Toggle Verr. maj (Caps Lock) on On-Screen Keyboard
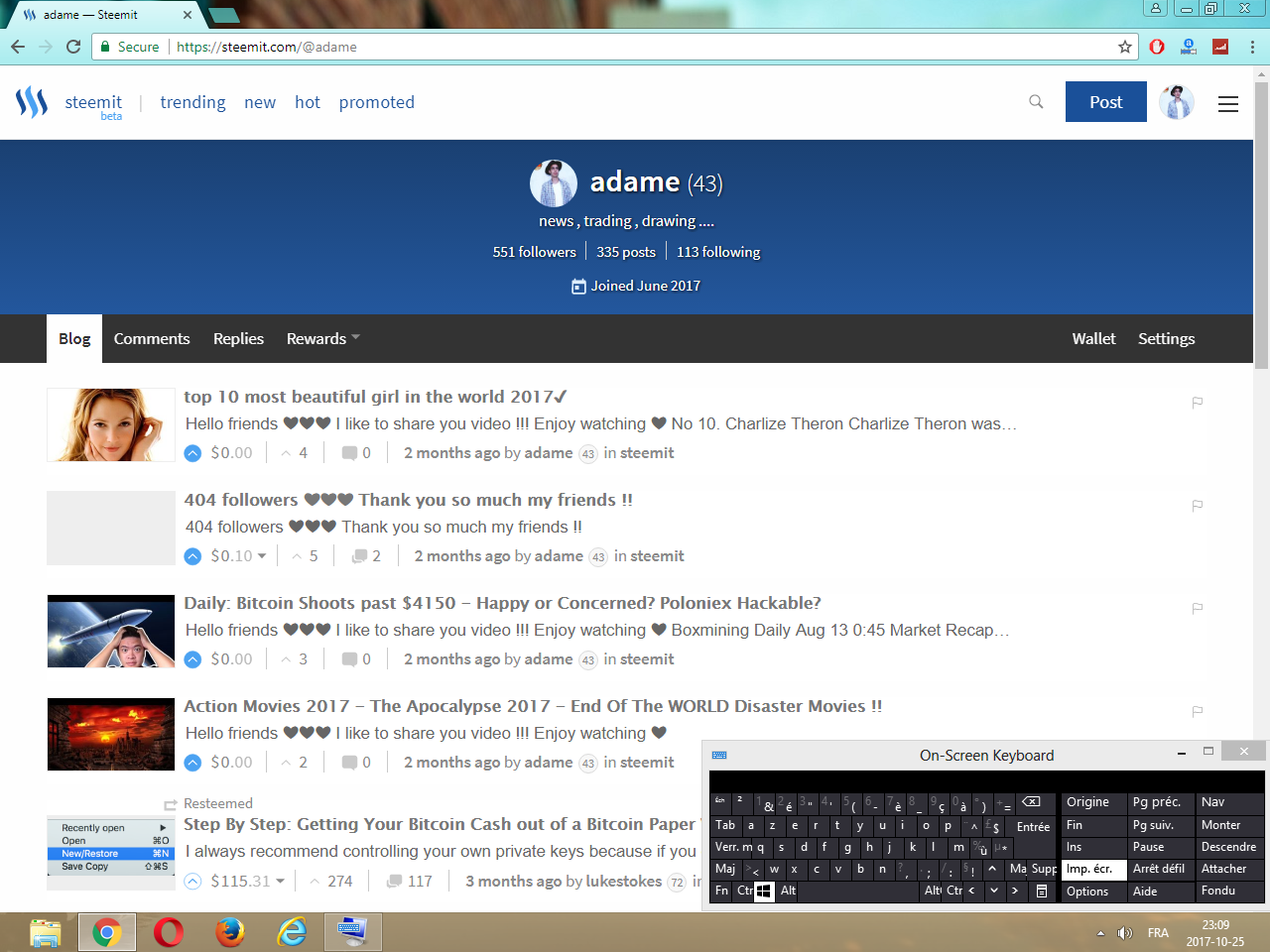The height and width of the screenshot is (952, 1270). pyautogui.click(x=733, y=847)
